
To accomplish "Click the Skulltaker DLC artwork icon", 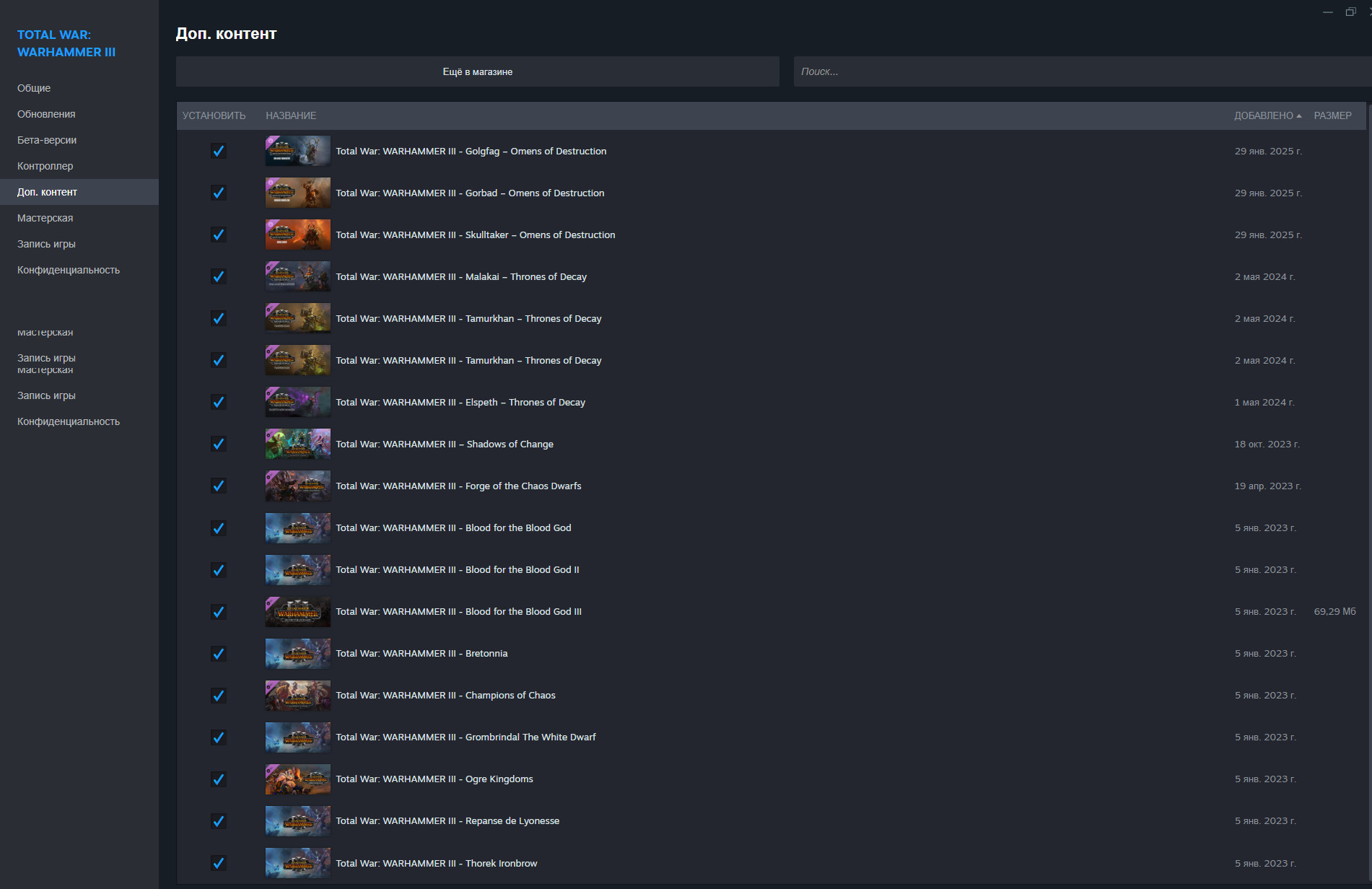I will coord(297,235).
